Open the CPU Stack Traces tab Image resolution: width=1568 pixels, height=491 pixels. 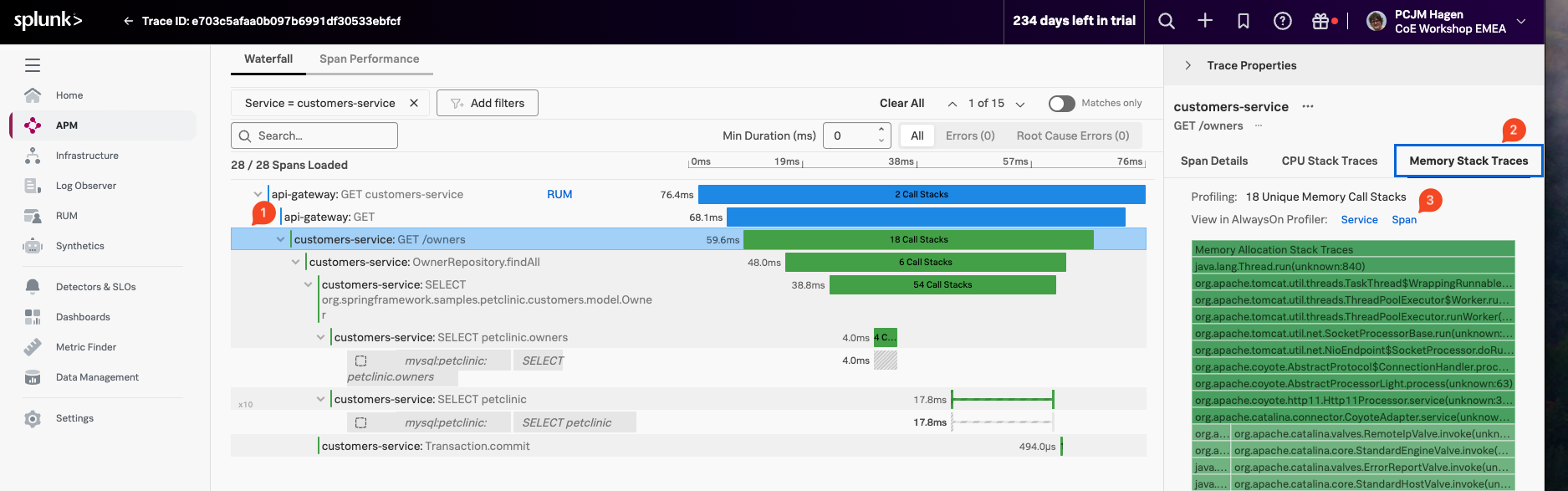point(1329,161)
